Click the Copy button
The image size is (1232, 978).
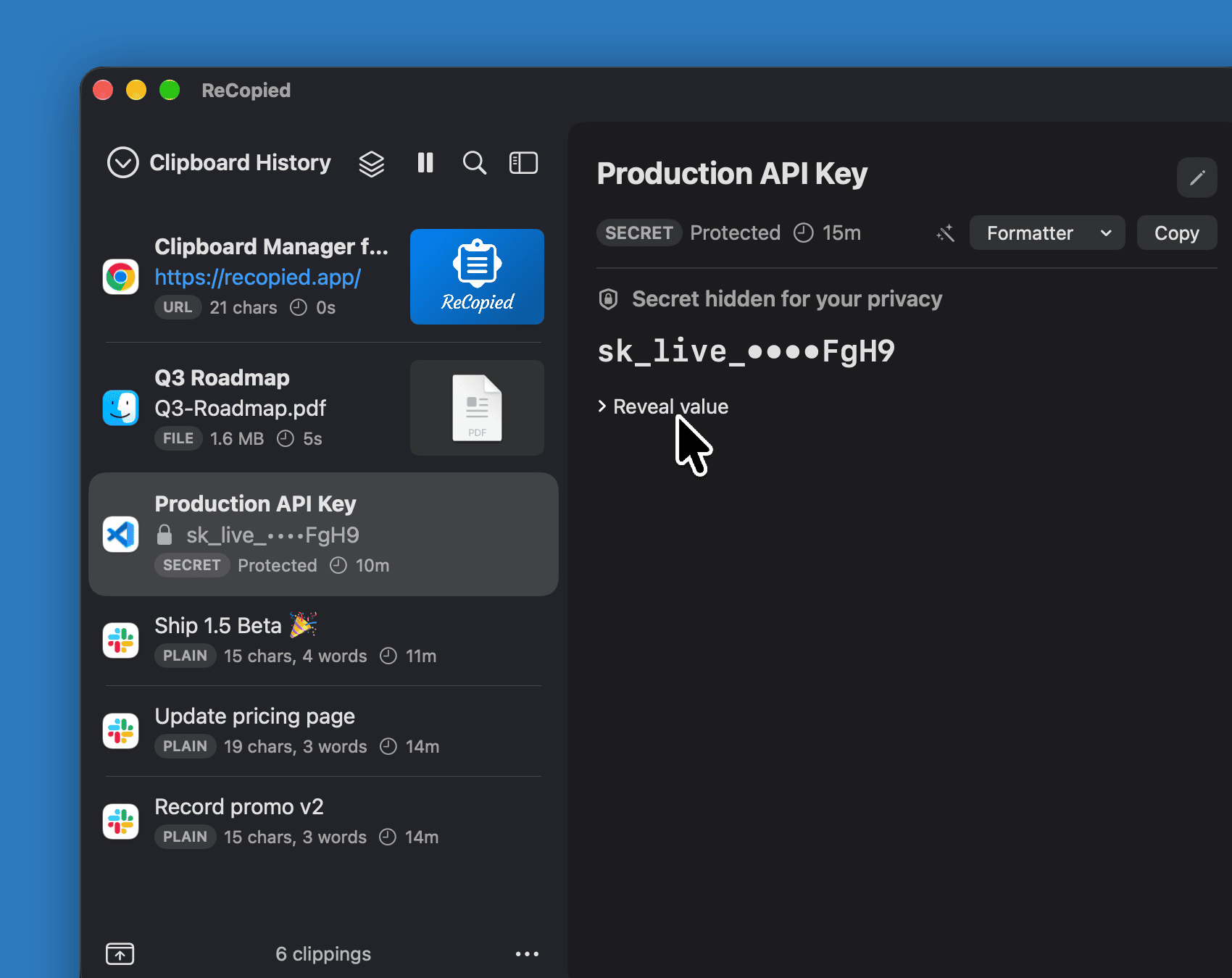click(1177, 233)
